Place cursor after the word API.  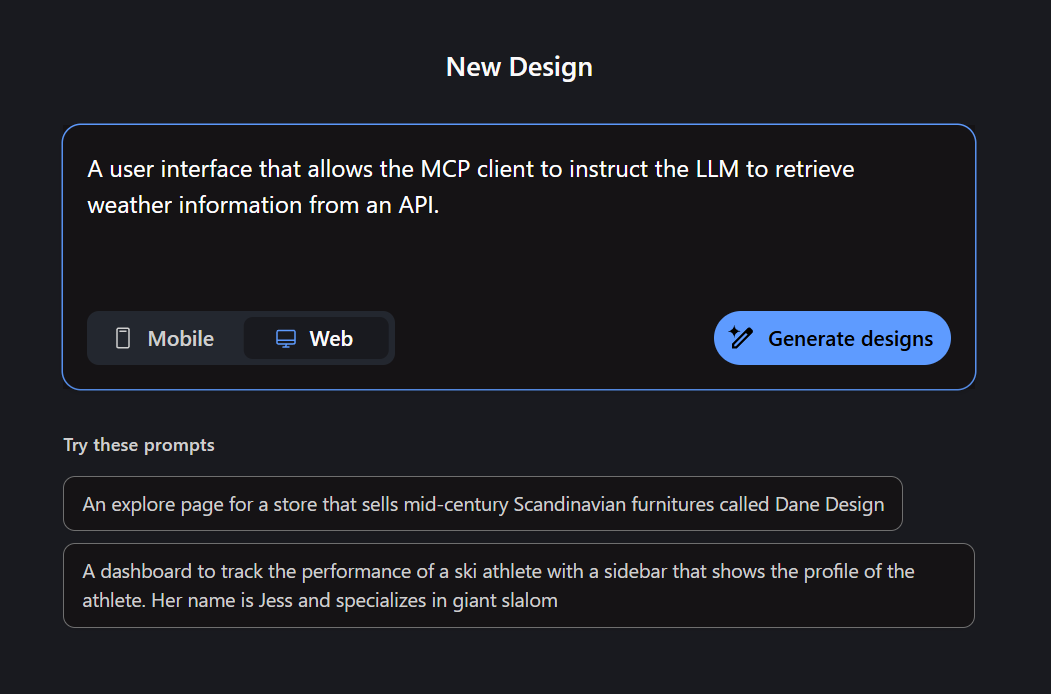440,205
